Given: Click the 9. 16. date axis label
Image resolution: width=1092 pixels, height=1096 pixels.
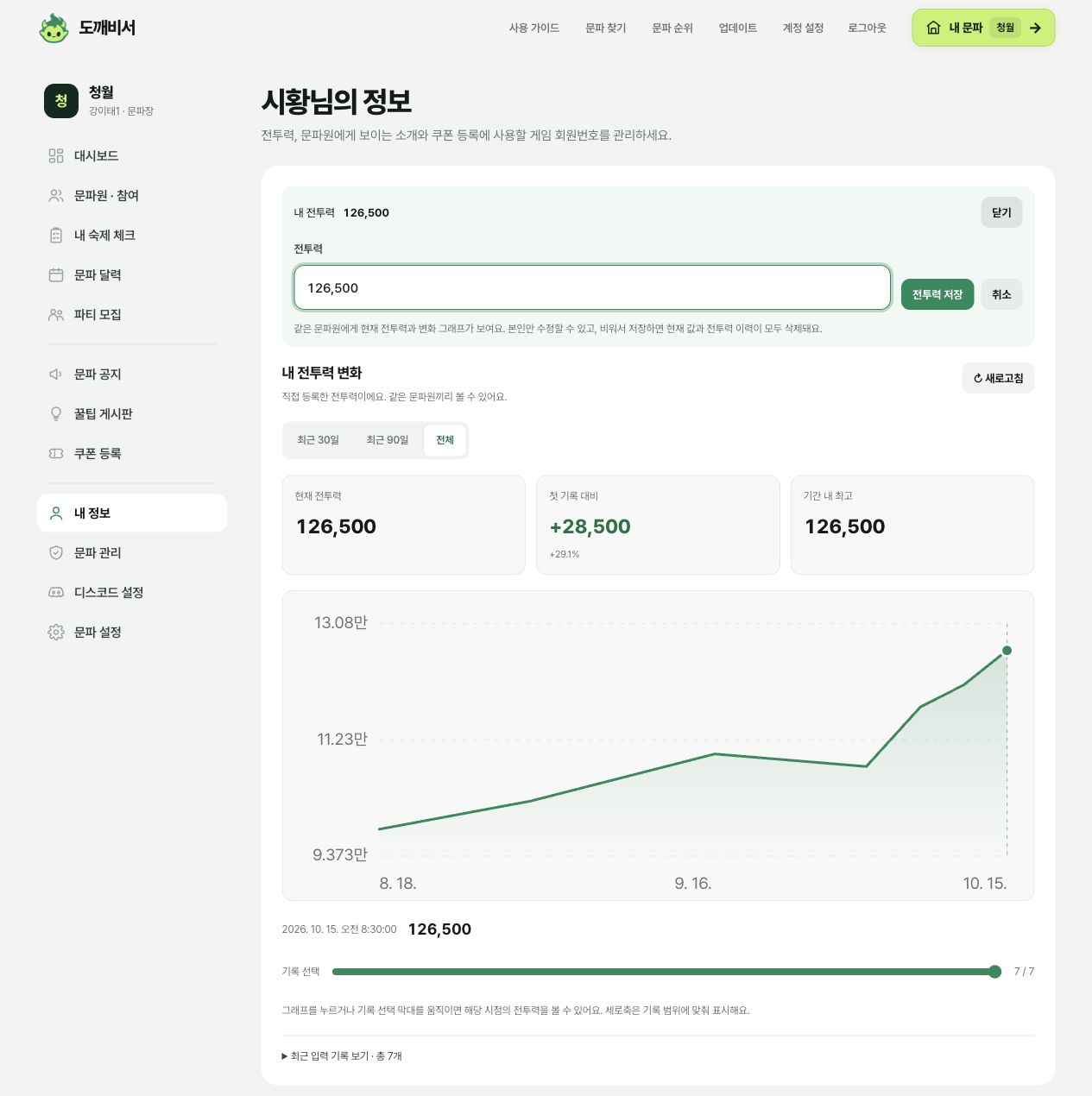Looking at the screenshot, I should coord(693,884).
